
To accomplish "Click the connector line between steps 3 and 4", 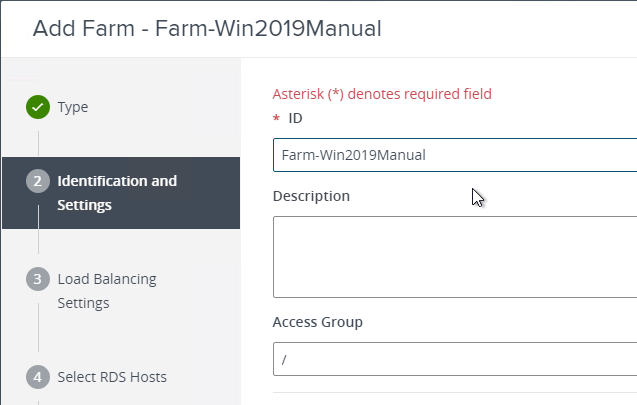I will tap(39, 328).
